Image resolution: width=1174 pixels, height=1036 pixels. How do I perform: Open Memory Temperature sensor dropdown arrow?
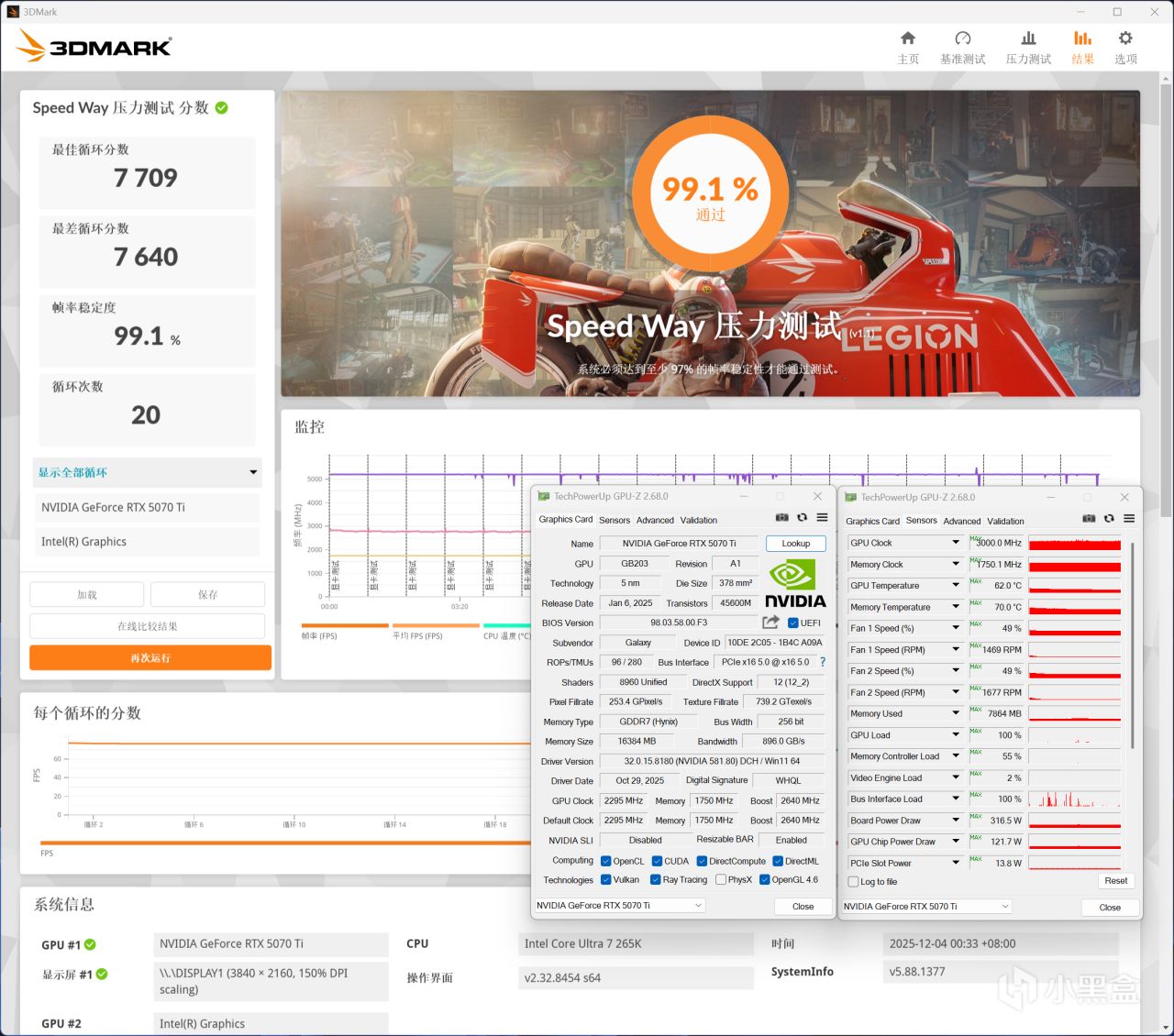[956, 607]
